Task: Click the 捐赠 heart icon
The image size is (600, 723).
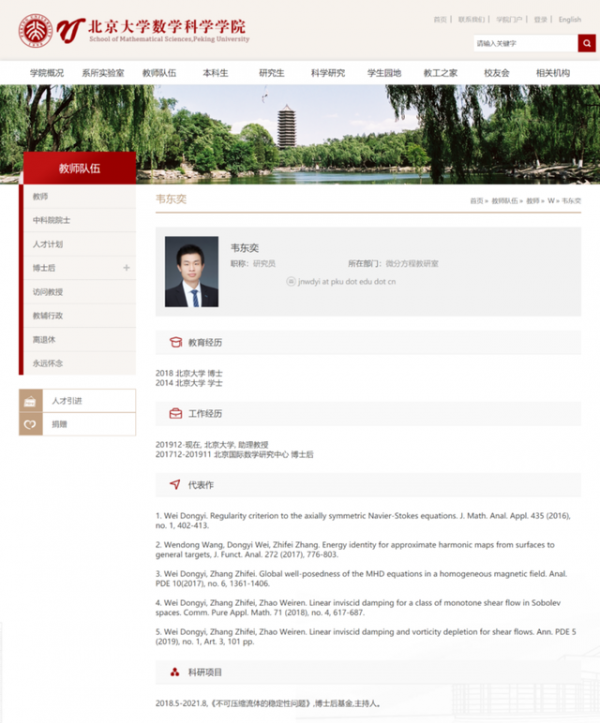Action: pos(30,424)
